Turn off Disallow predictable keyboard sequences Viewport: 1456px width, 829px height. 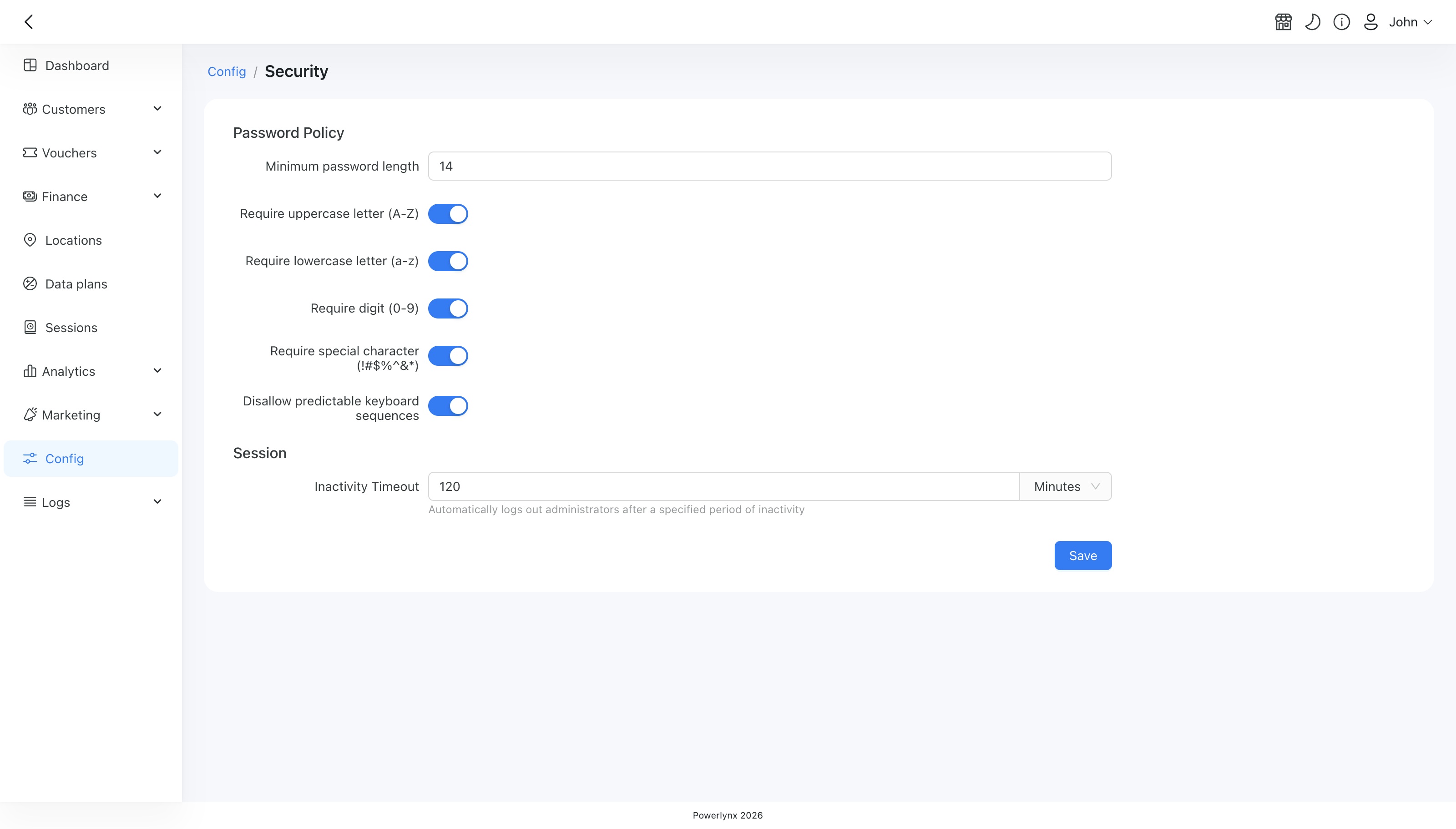(448, 406)
